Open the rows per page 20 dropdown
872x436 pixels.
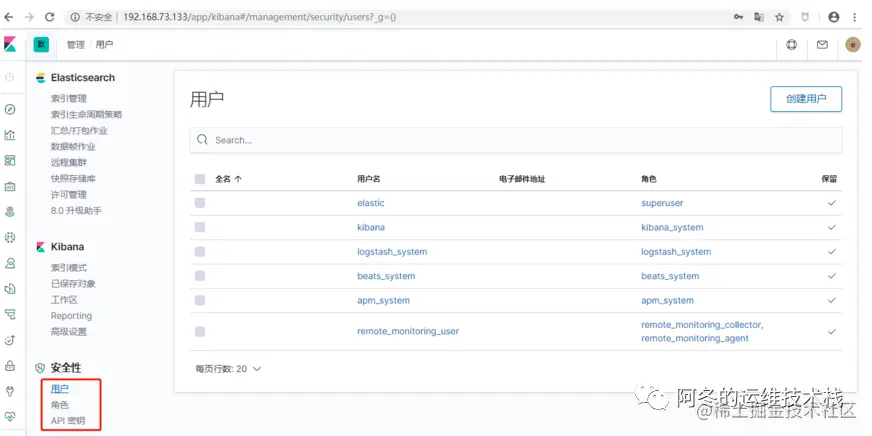(228, 369)
